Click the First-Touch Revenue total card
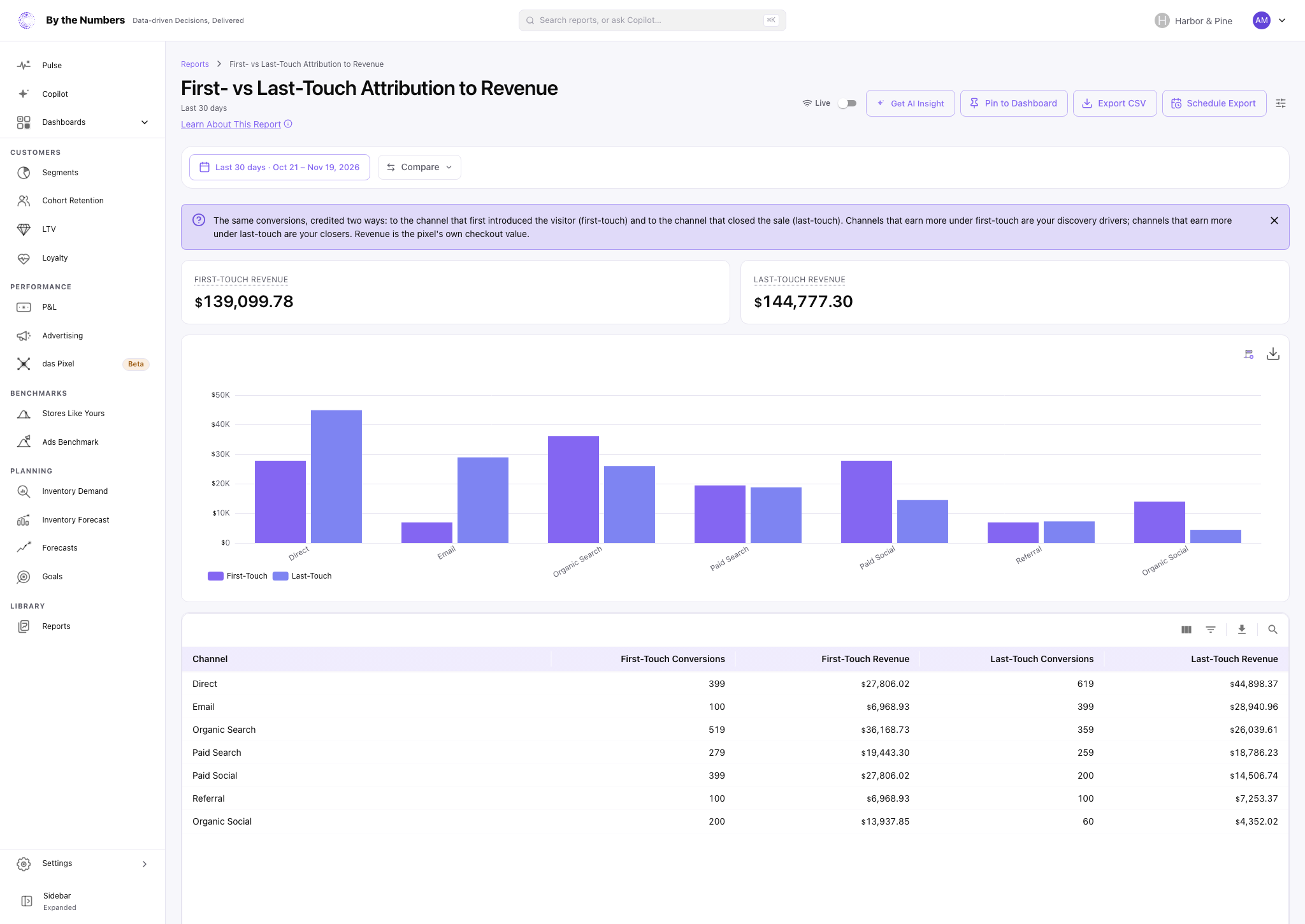The image size is (1305, 924). (x=455, y=292)
